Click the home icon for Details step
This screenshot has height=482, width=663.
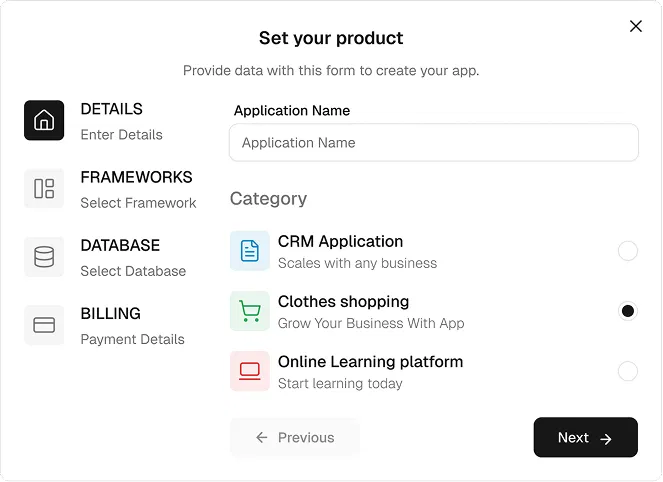[44, 121]
